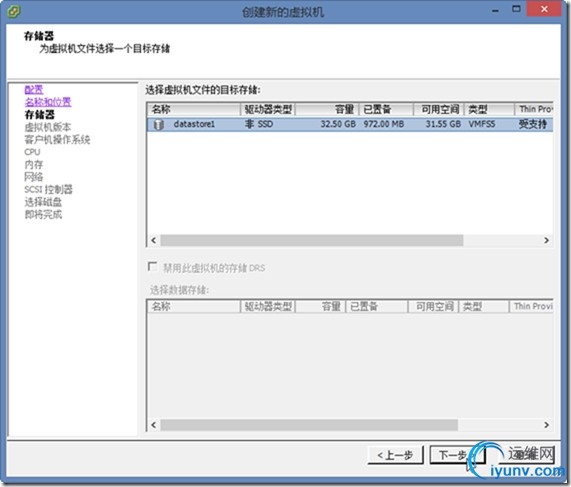The image size is (571, 487).
Task: Toggle 禁用此虚拟机的存储 DRS checkbox
Action: pyautogui.click(x=152, y=267)
